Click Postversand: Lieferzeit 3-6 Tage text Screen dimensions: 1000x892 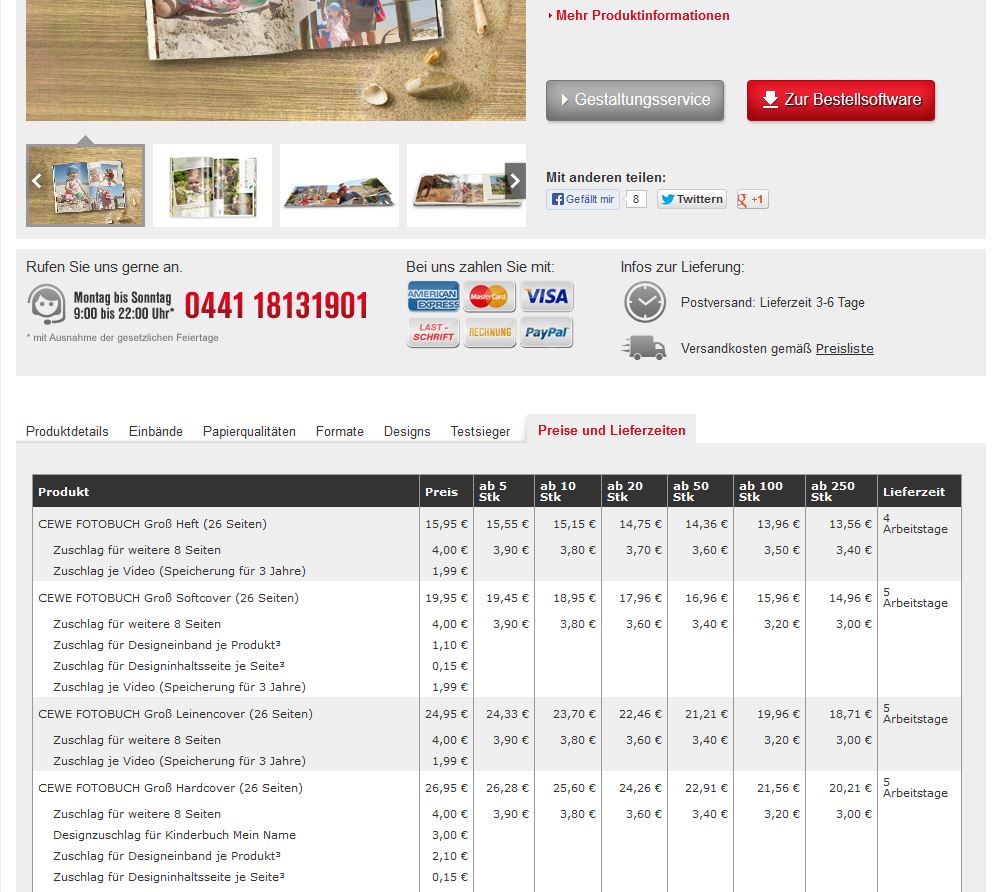coord(772,302)
